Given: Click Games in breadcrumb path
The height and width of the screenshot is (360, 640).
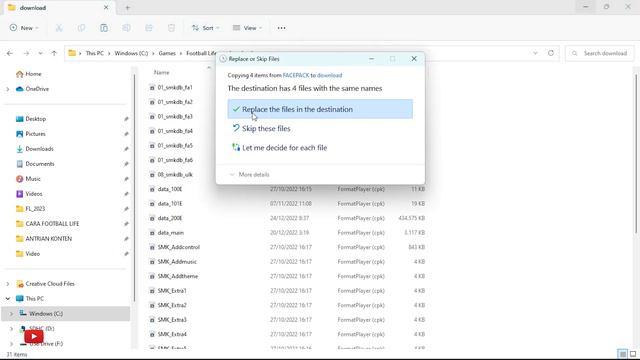Looking at the screenshot, I should pos(167,53).
